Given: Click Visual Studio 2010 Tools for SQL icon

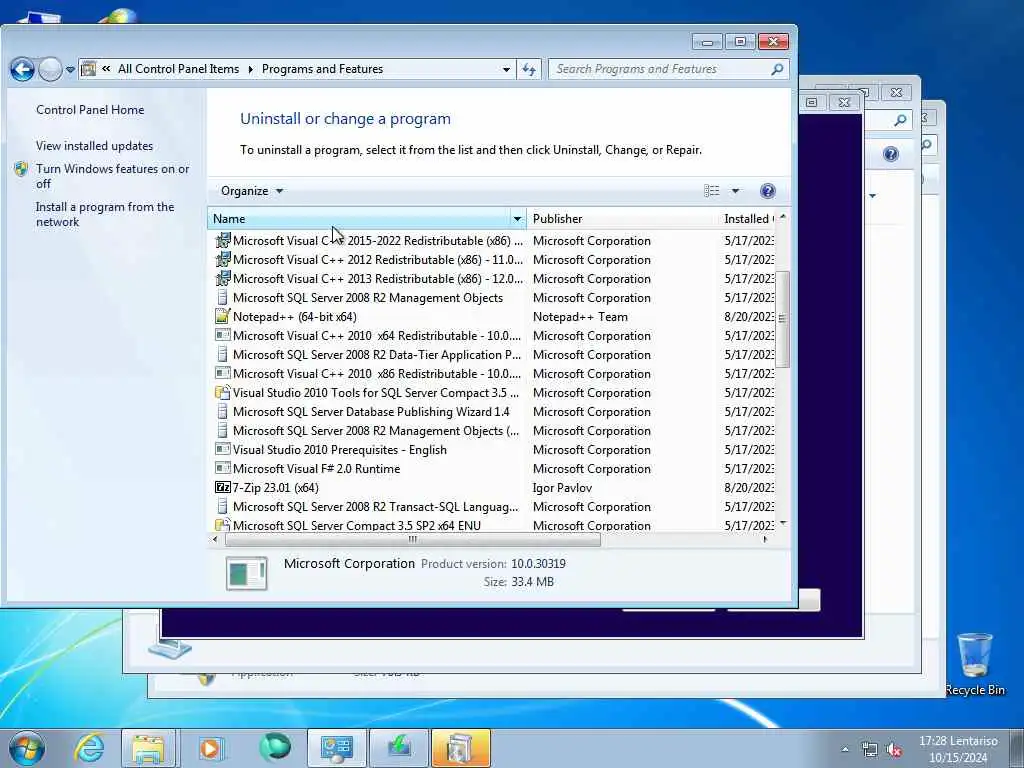Looking at the screenshot, I should 223,392.
